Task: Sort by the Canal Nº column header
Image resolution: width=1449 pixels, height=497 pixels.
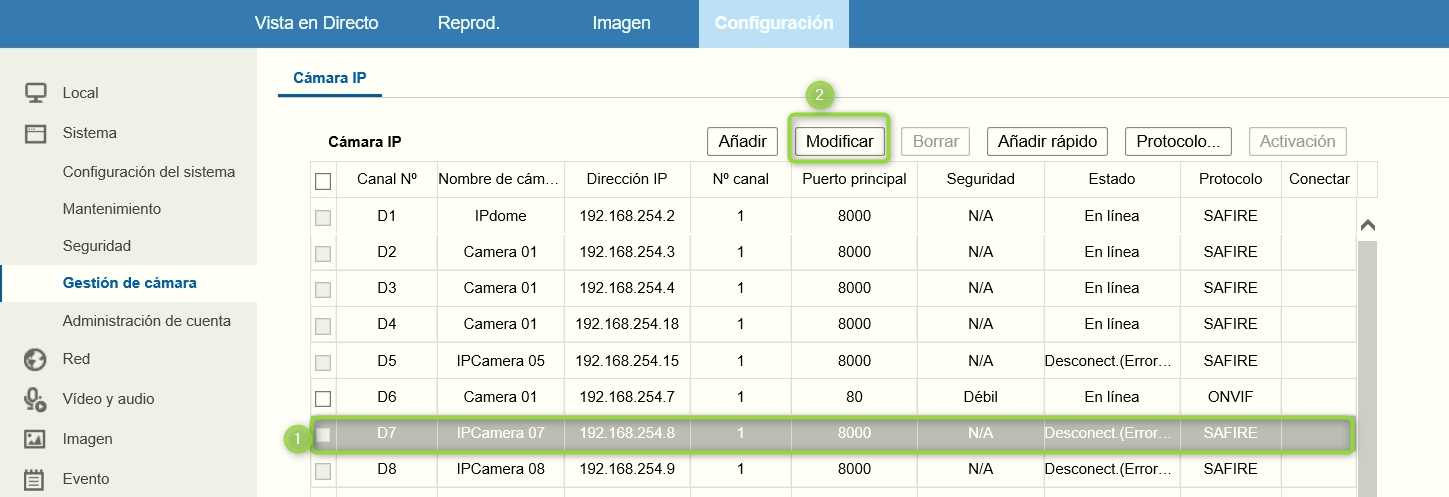Action: point(387,179)
